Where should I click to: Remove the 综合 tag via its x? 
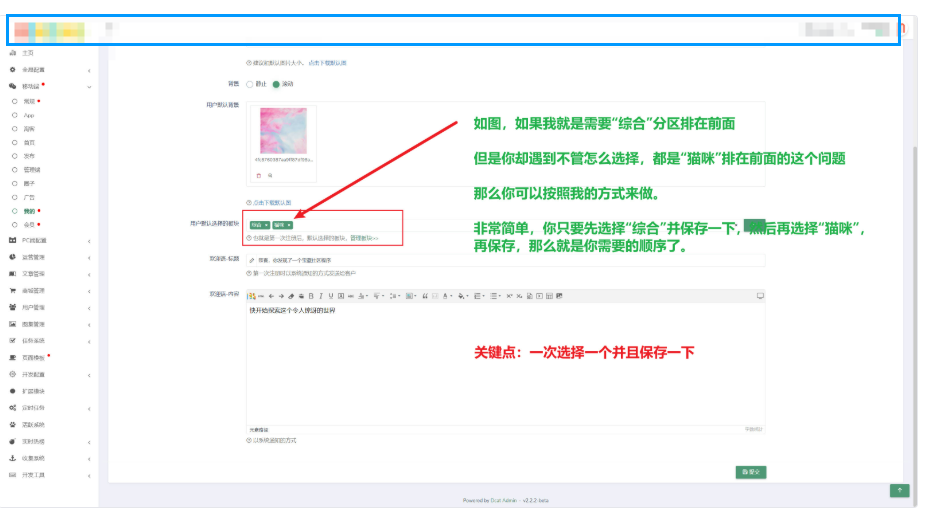[266, 225]
